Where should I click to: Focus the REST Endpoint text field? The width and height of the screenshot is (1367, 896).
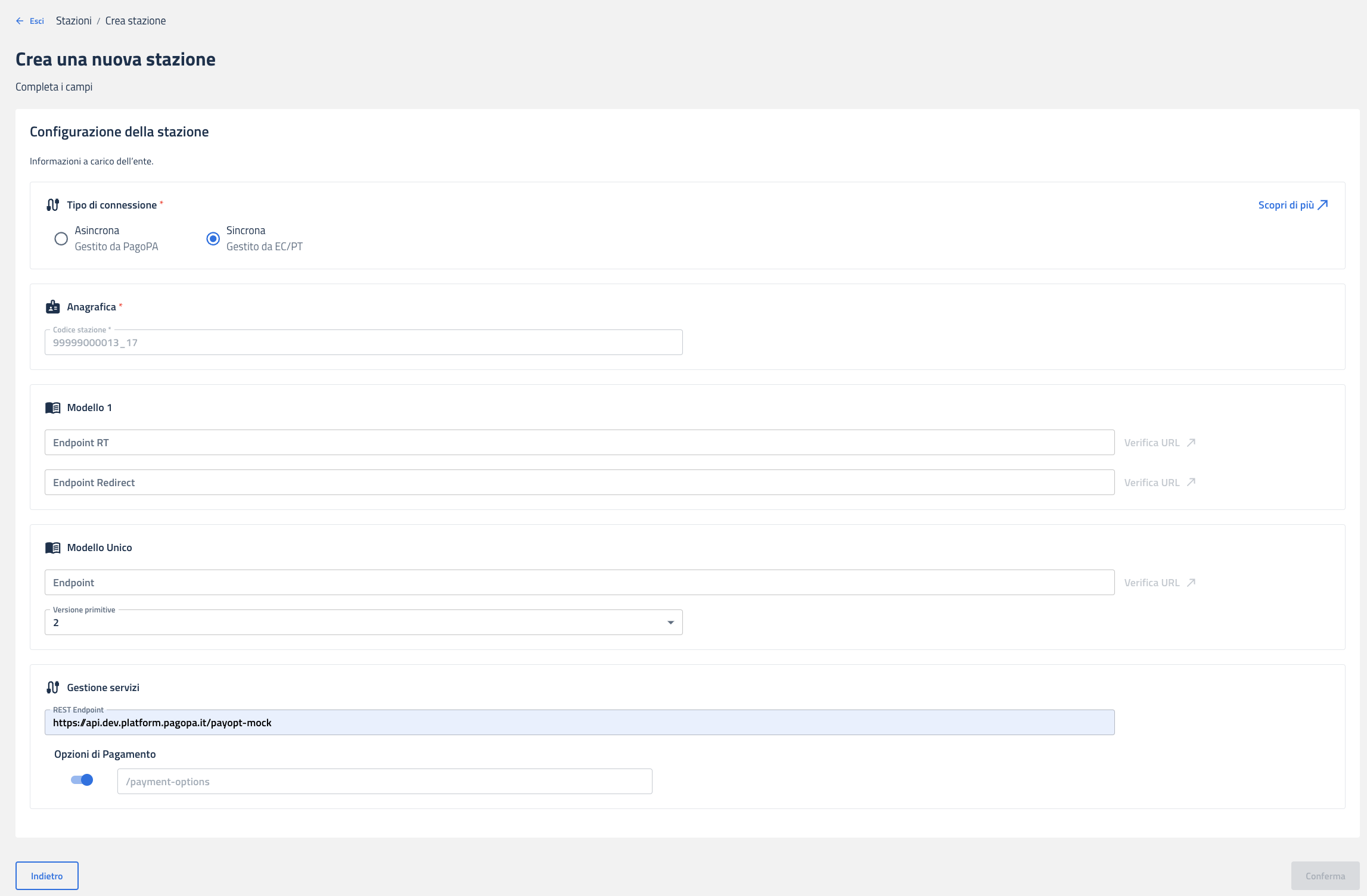tap(579, 723)
